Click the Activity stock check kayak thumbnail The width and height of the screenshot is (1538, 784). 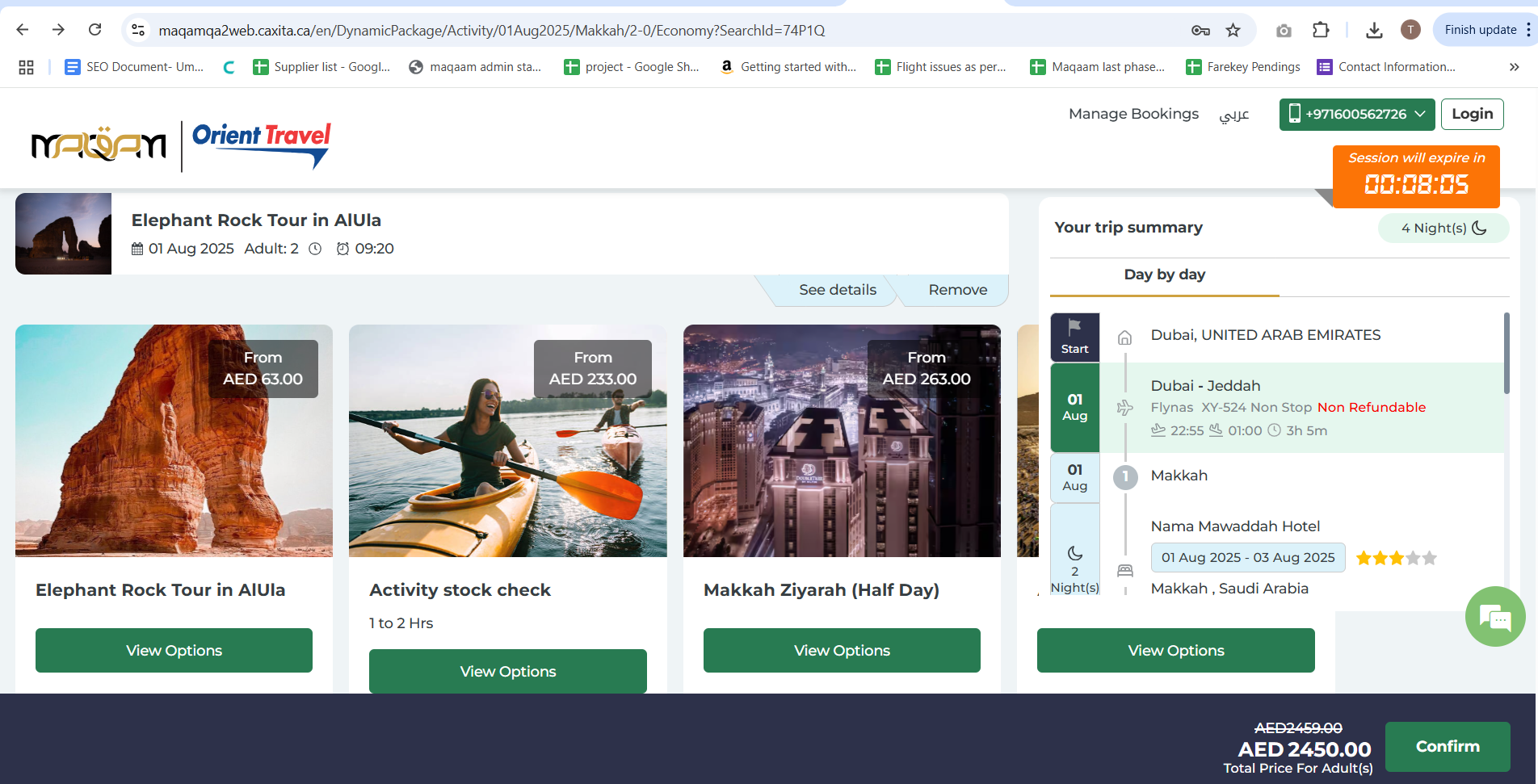[x=507, y=441]
